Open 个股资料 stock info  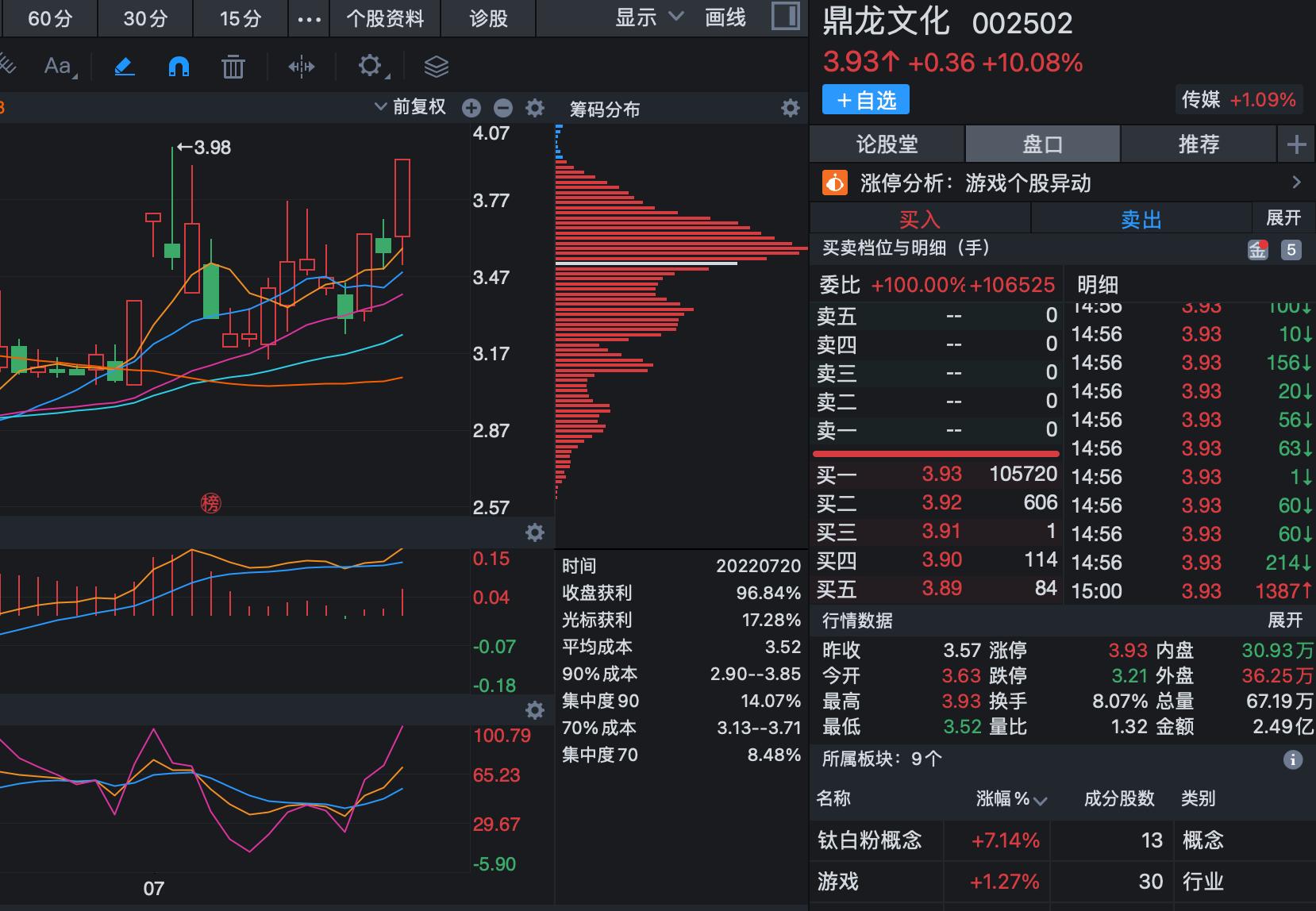tap(385, 19)
